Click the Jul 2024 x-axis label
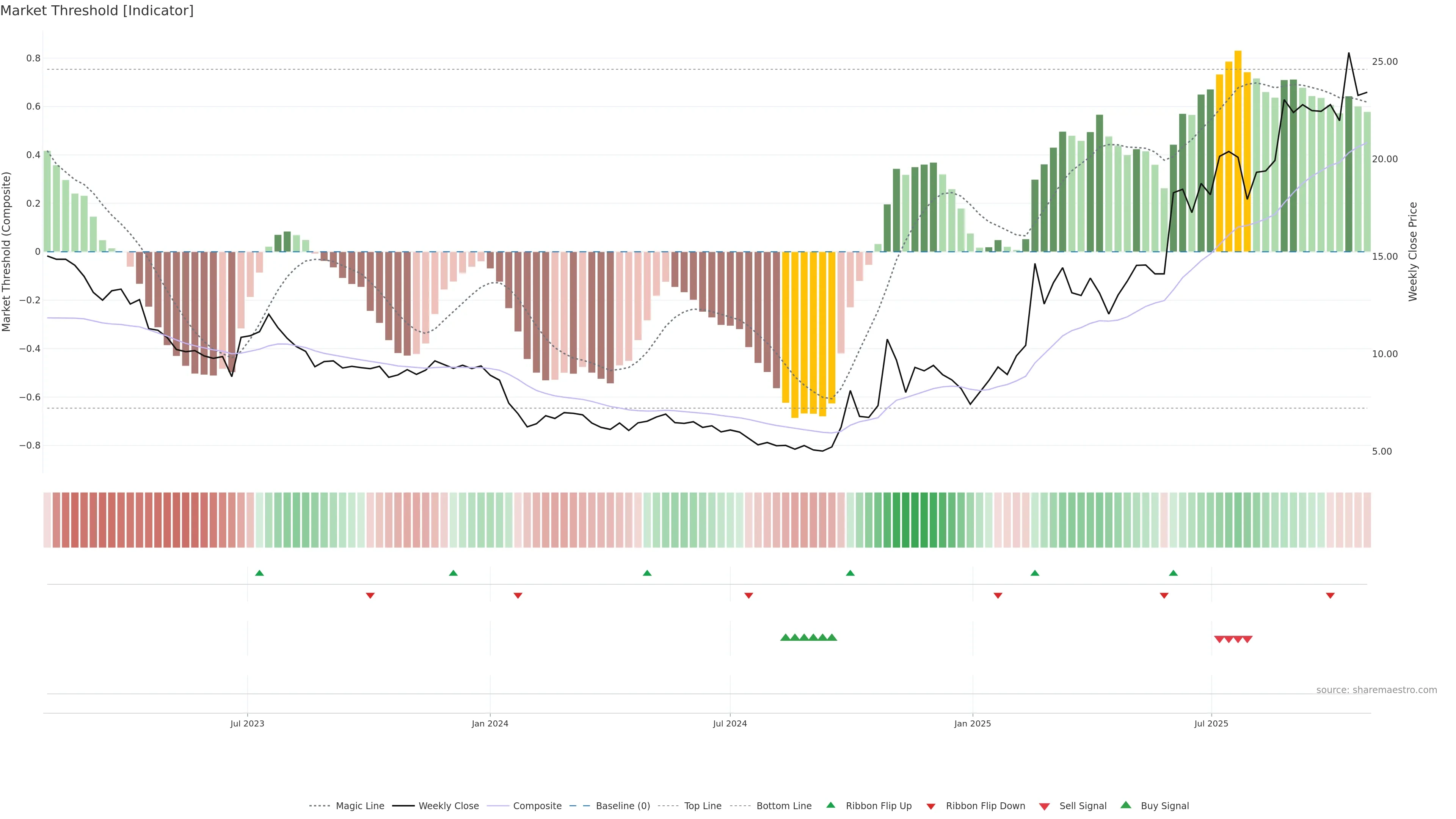This screenshot has width=1456, height=819. coord(730,723)
